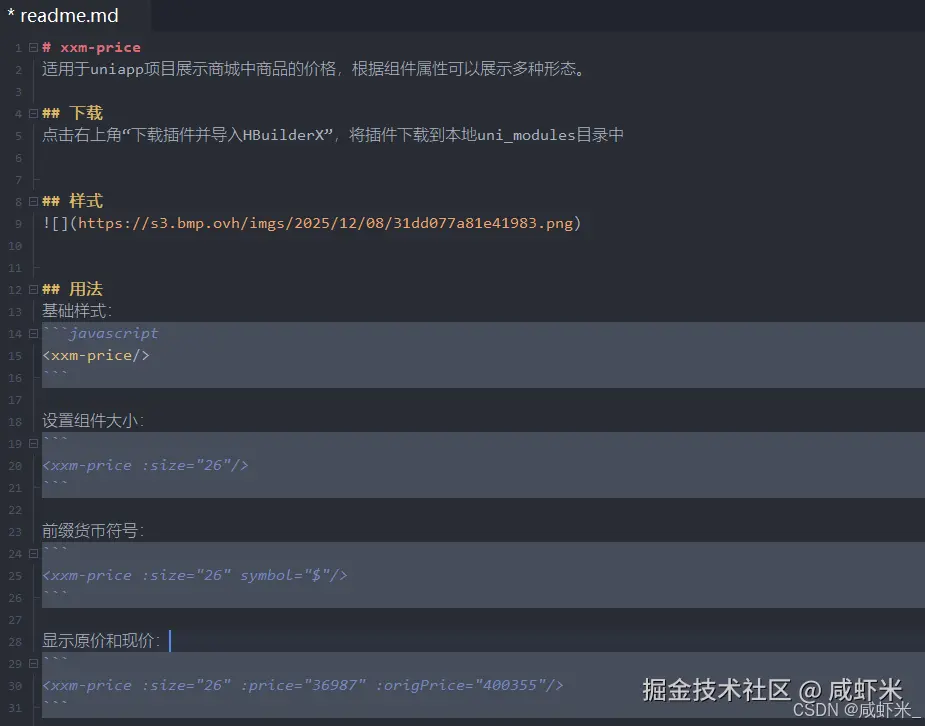Click the :size="26" attribute on line 20
Viewport: 925px width, 726px height.
(x=185, y=465)
